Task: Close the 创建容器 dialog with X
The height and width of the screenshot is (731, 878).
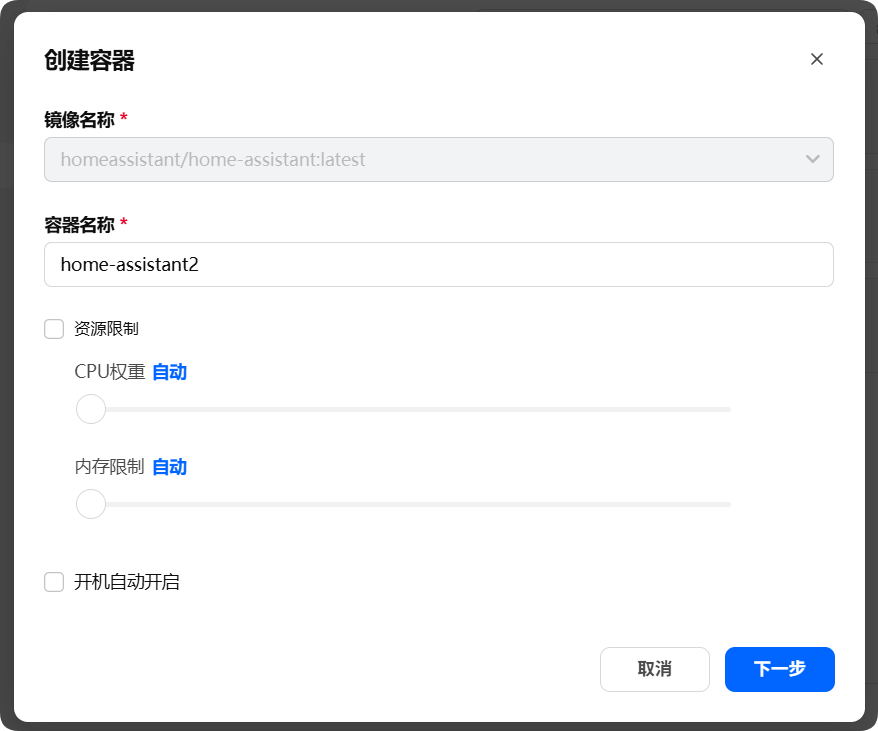Action: [x=816, y=59]
